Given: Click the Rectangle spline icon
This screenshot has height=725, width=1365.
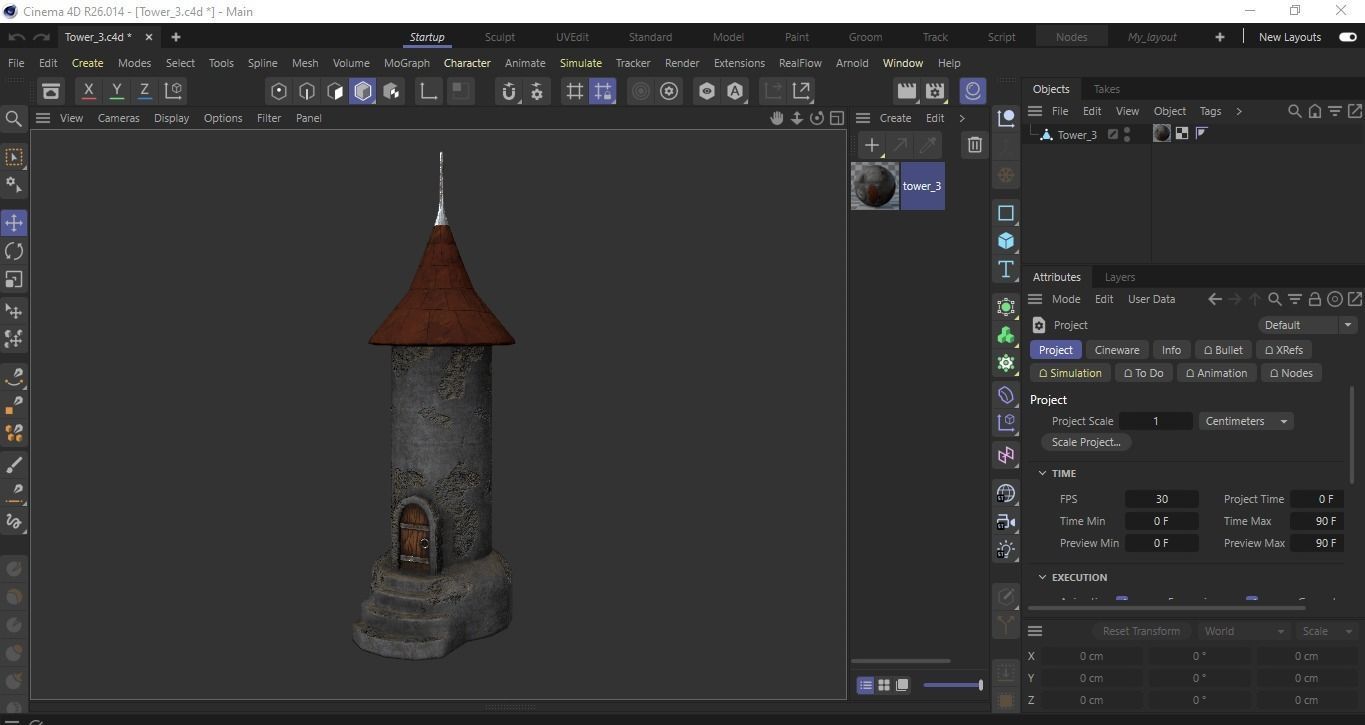Looking at the screenshot, I should click(1006, 213).
